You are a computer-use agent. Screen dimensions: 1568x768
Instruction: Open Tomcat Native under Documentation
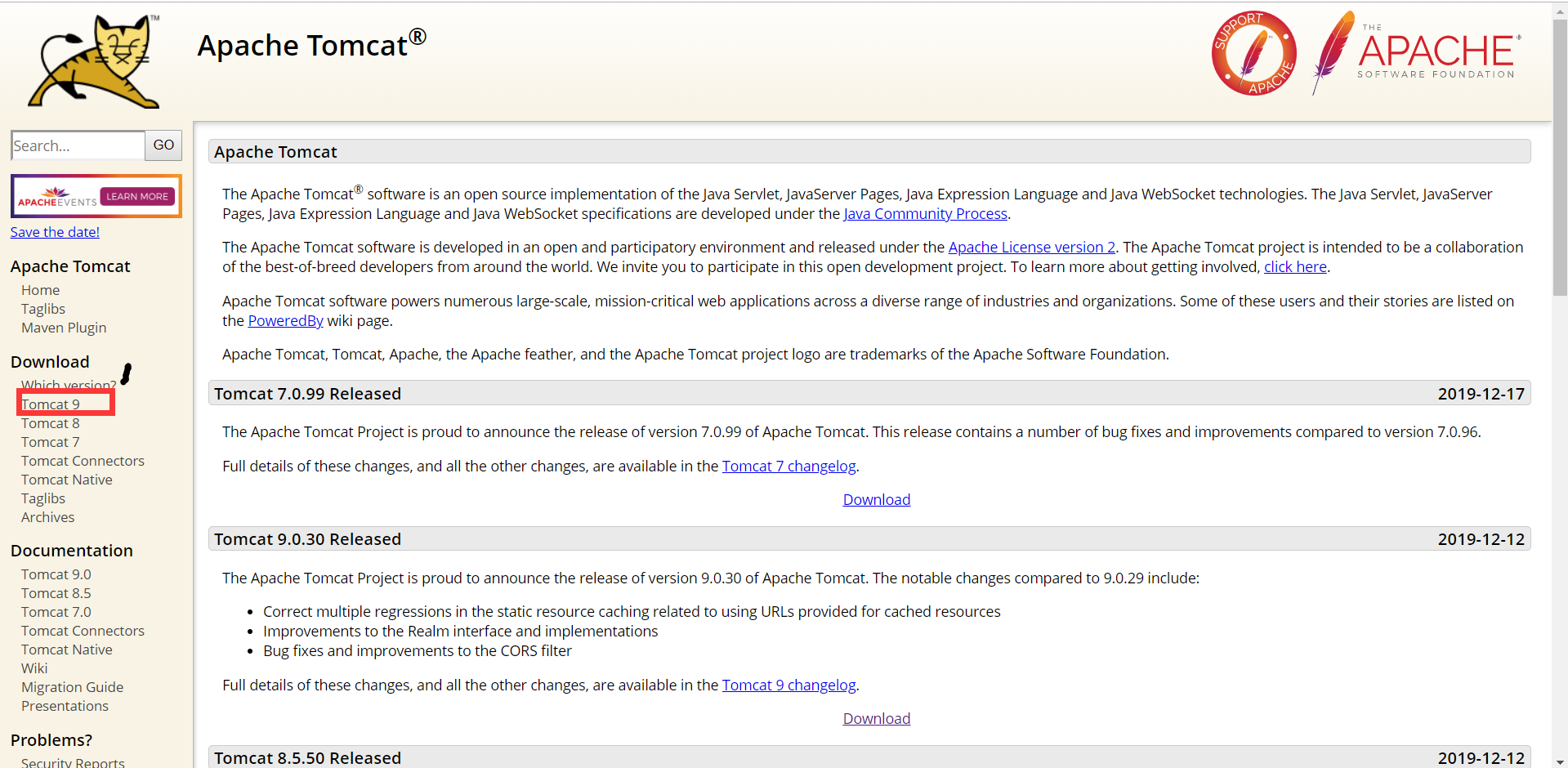tap(67, 650)
